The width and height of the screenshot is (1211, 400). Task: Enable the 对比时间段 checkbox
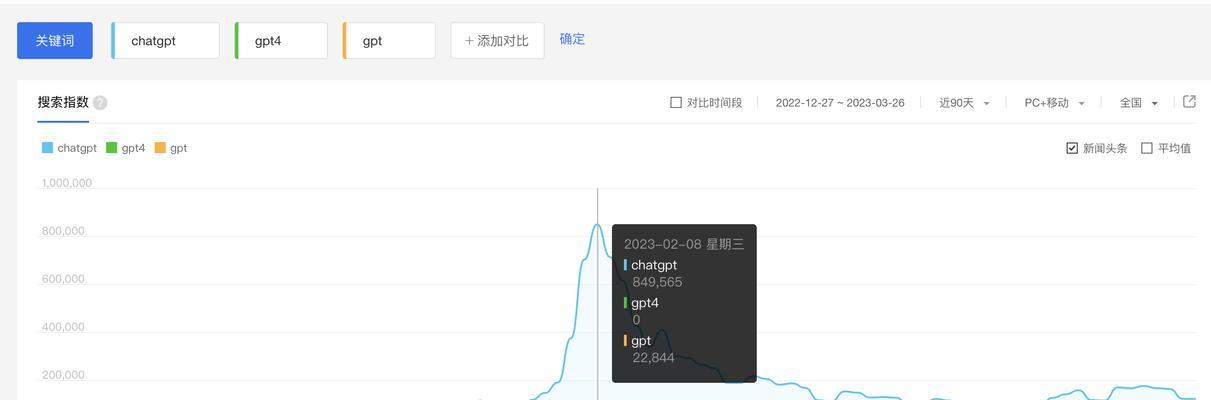coord(676,103)
